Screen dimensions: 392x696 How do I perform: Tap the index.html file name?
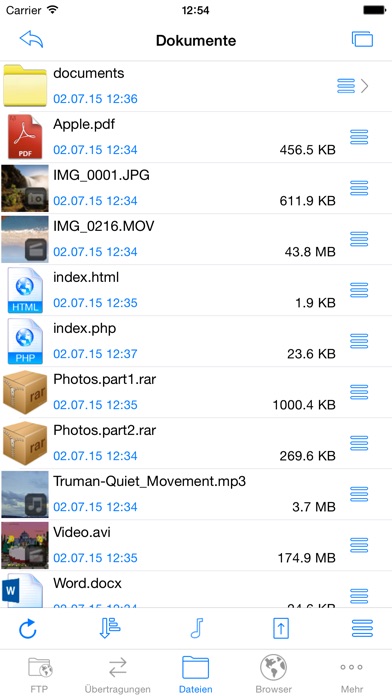86,277
